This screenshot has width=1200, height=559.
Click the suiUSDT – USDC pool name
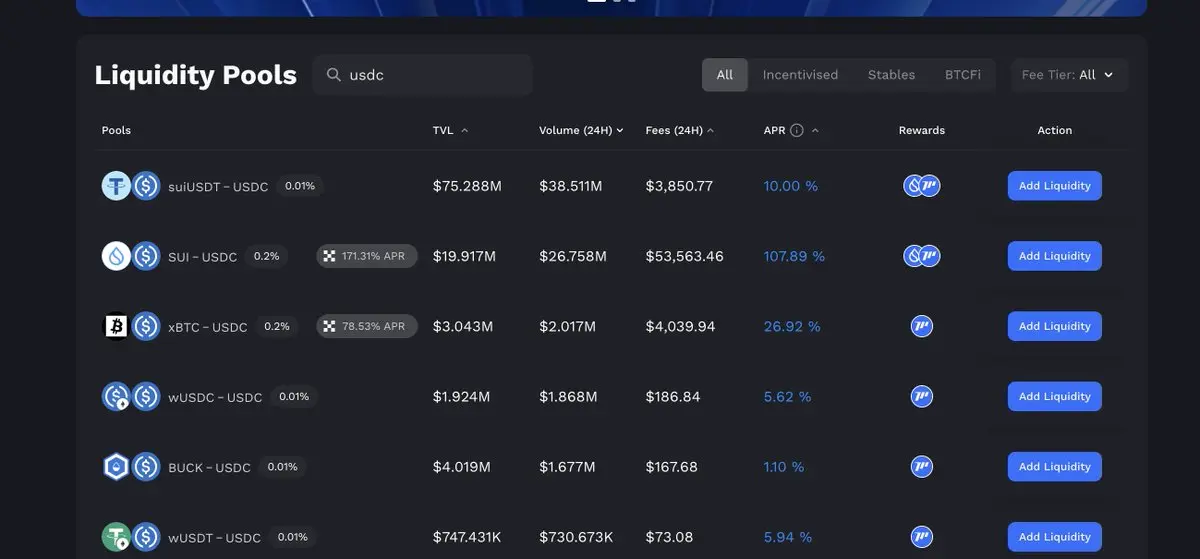[218, 187]
